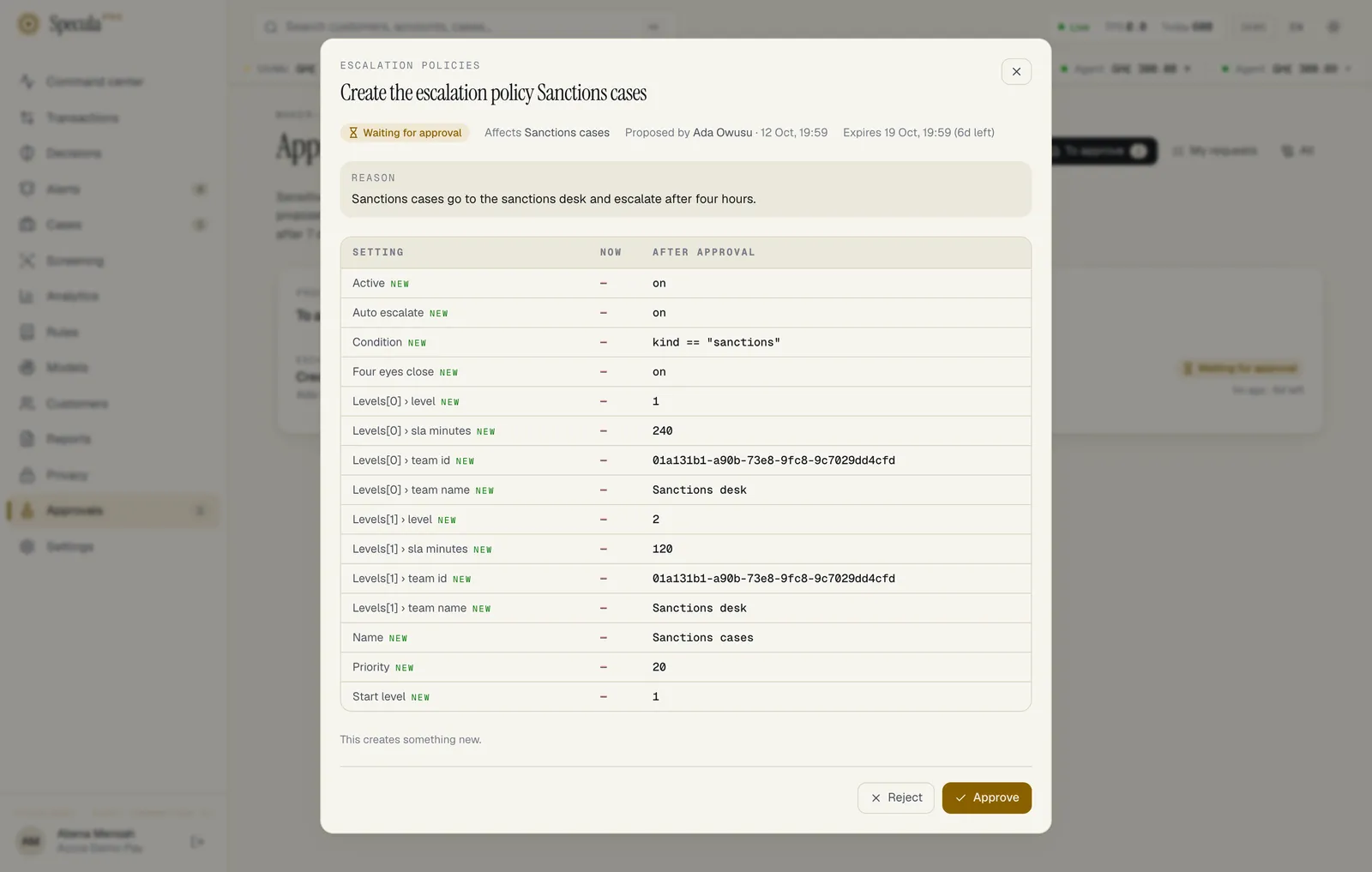Click the Start level setting label
Viewport: 1372px width, 872px height.
pos(378,696)
